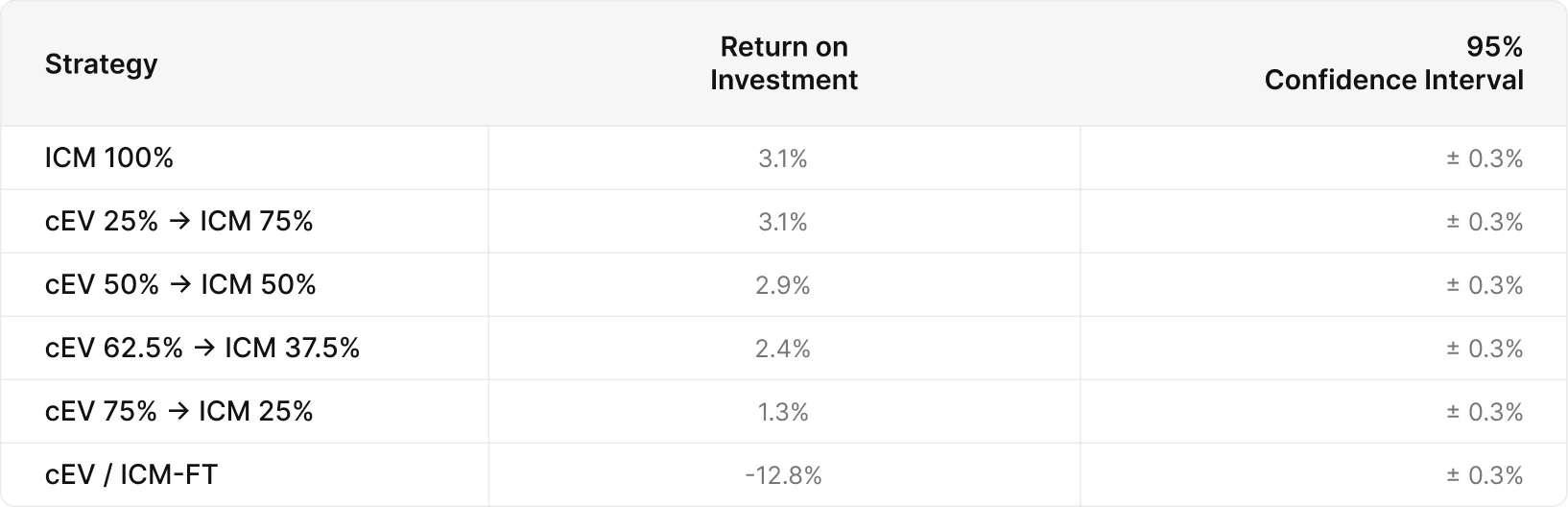Click the 95% Confidence Interval header
The image size is (1568, 507).
(x=1393, y=63)
